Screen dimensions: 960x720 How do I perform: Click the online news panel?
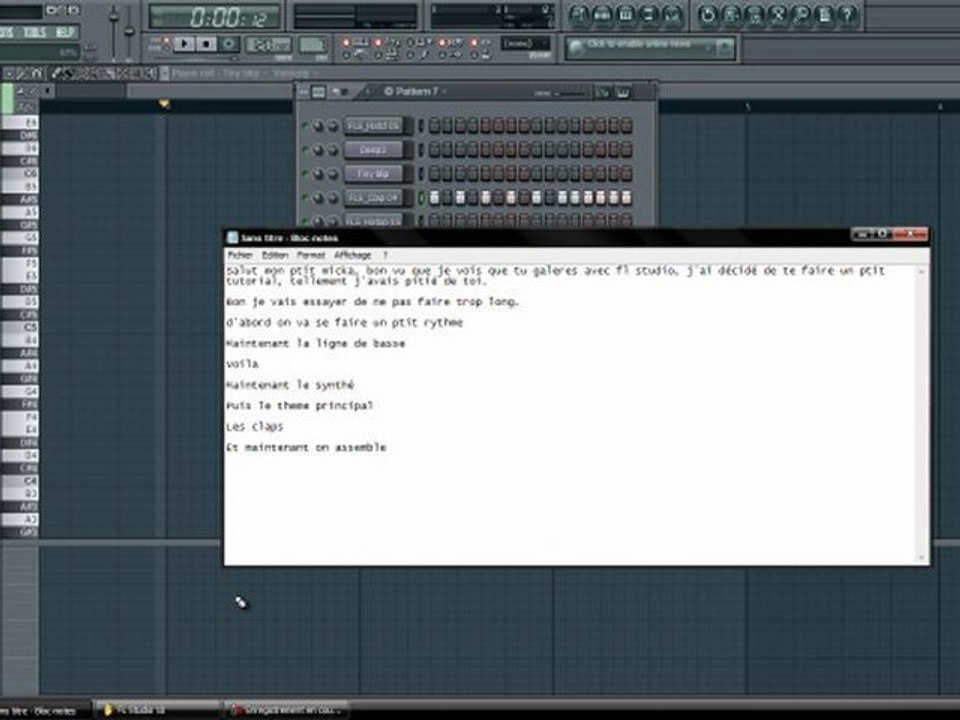(650, 48)
